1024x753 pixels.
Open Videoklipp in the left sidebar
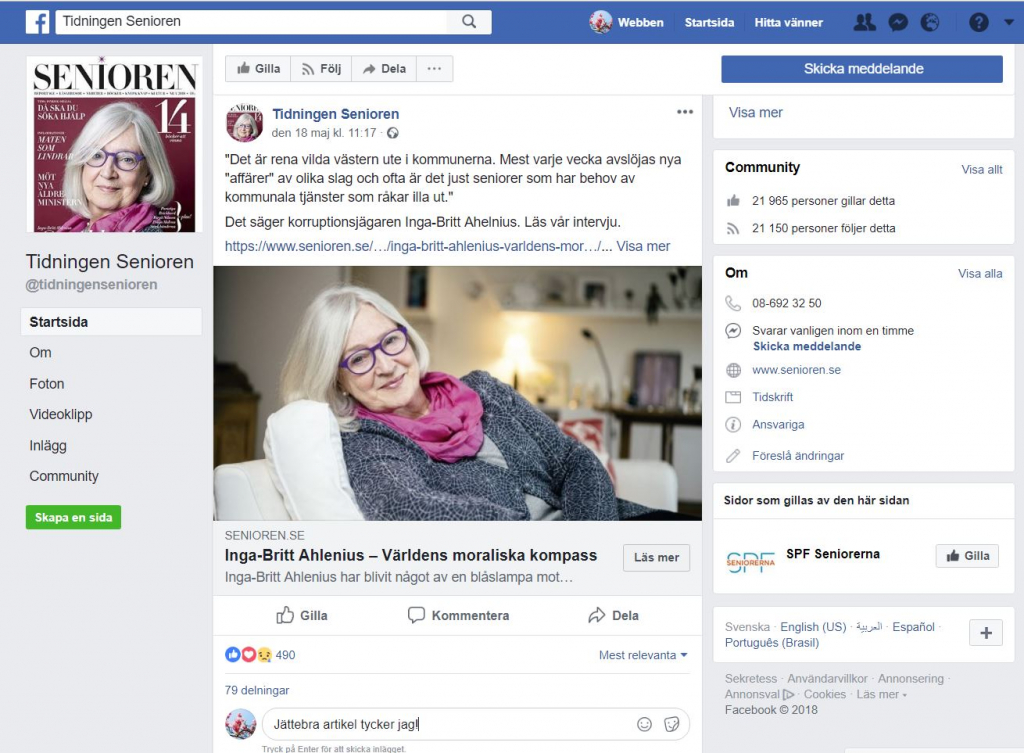(x=61, y=414)
